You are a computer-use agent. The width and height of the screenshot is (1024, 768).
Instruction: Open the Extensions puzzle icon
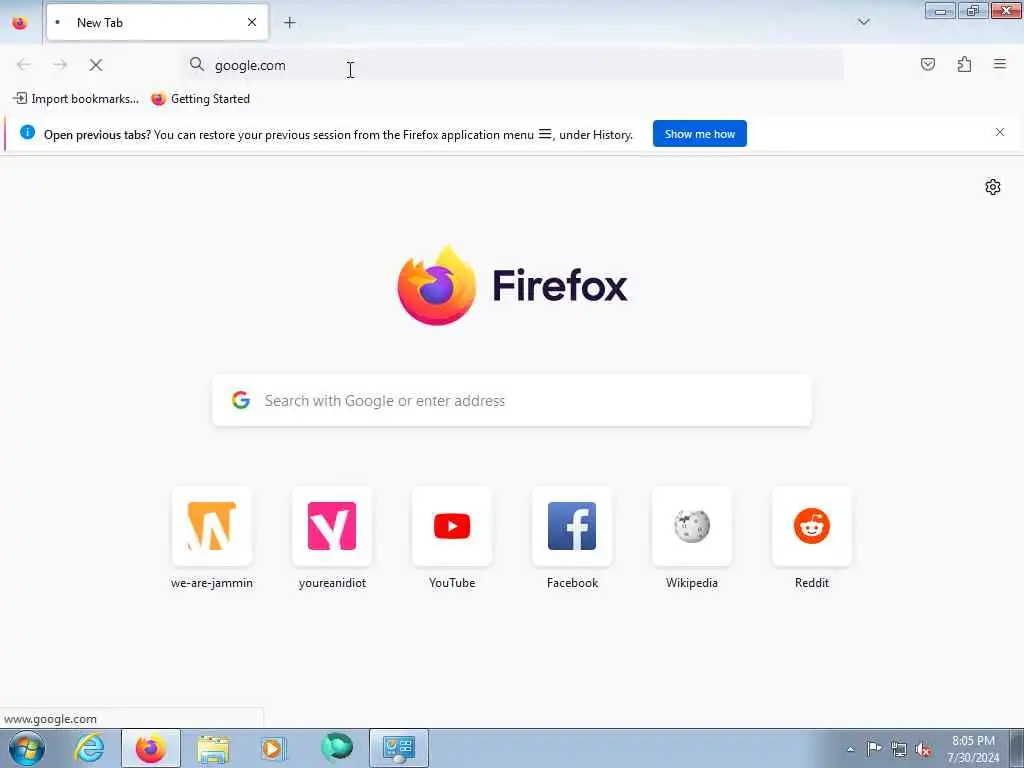pyautogui.click(x=964, y=64)
